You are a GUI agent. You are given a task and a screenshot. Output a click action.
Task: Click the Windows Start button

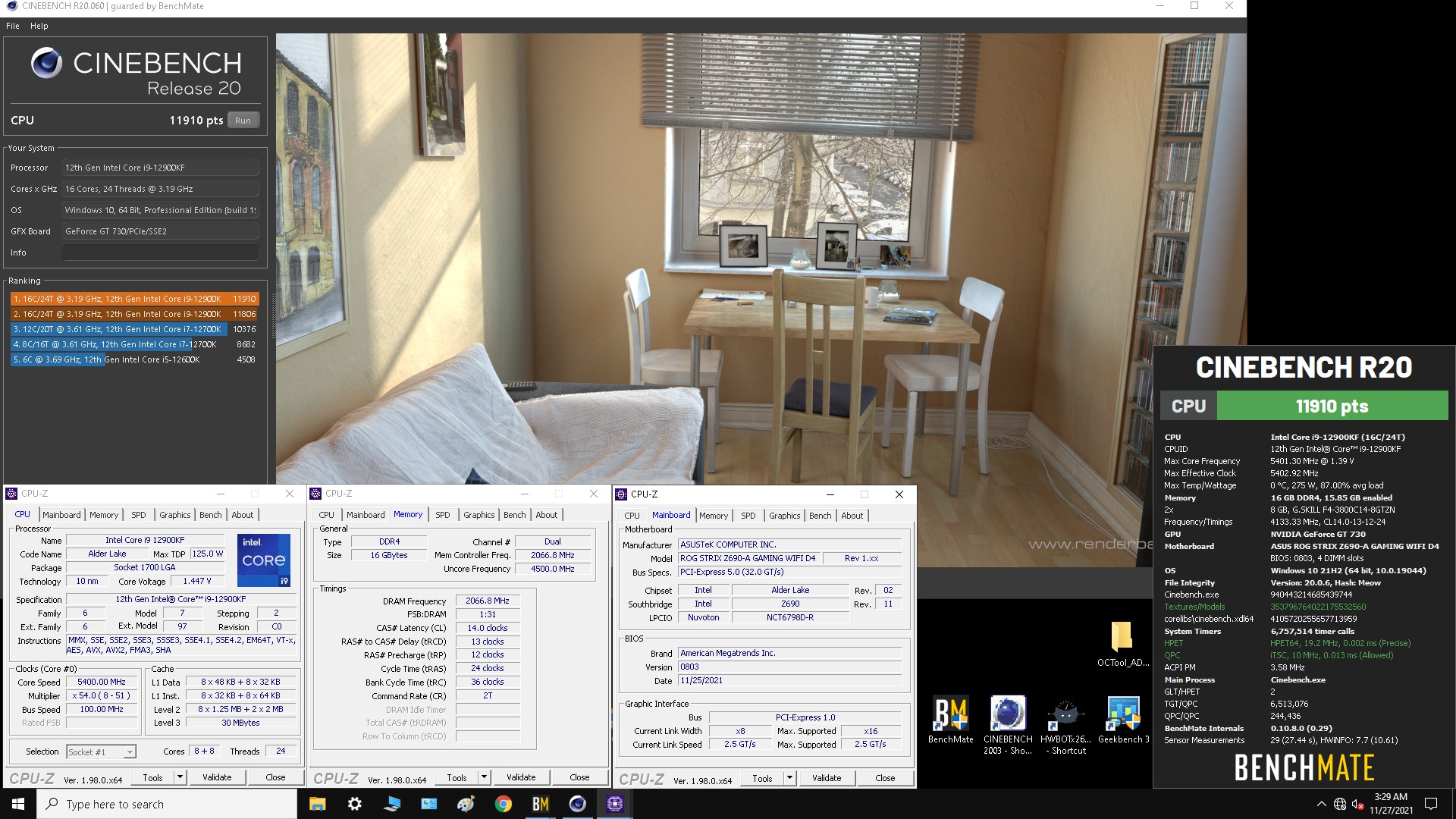(18, 804)
